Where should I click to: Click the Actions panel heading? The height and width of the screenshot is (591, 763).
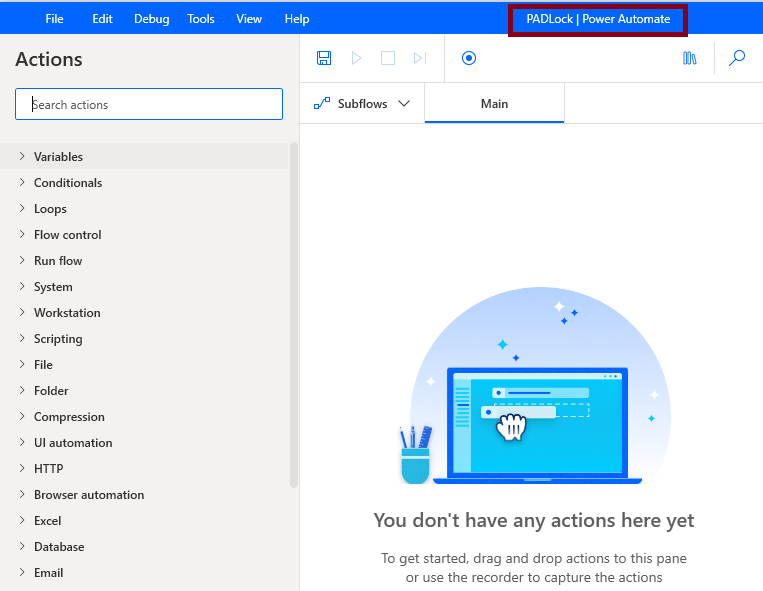click(49, 59)
